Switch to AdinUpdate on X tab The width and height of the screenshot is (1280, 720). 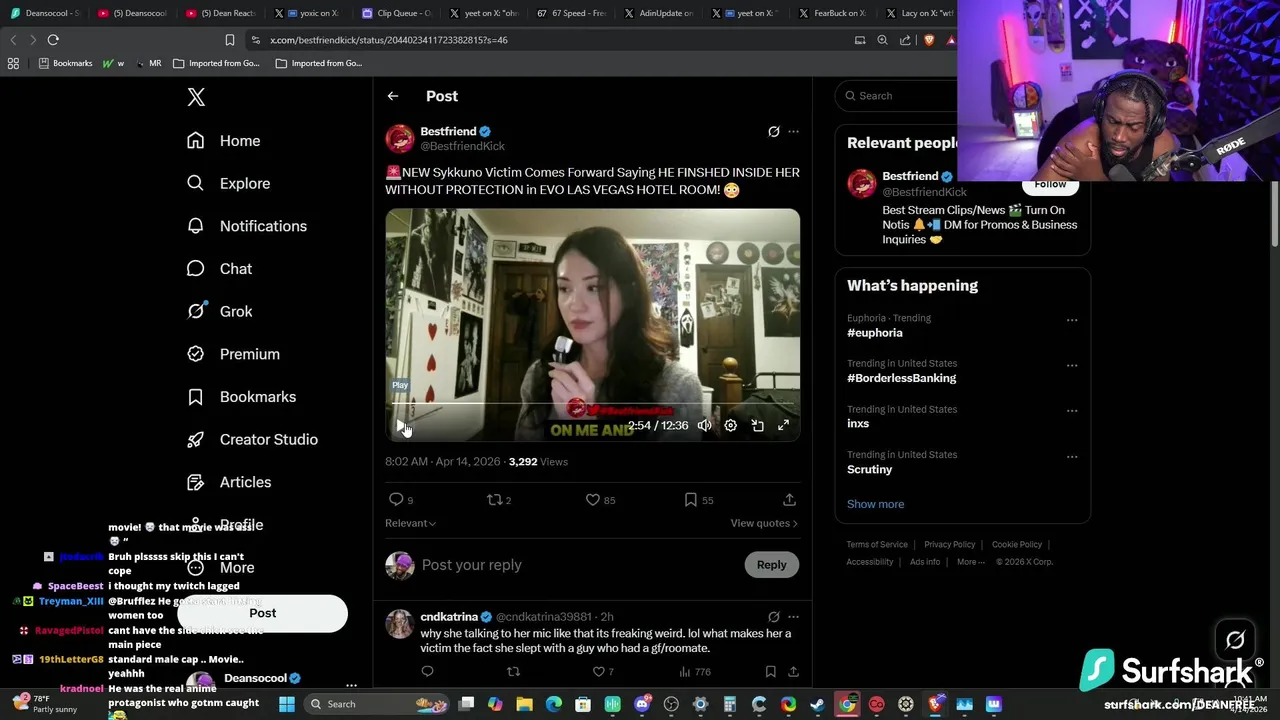coord(659,13)
